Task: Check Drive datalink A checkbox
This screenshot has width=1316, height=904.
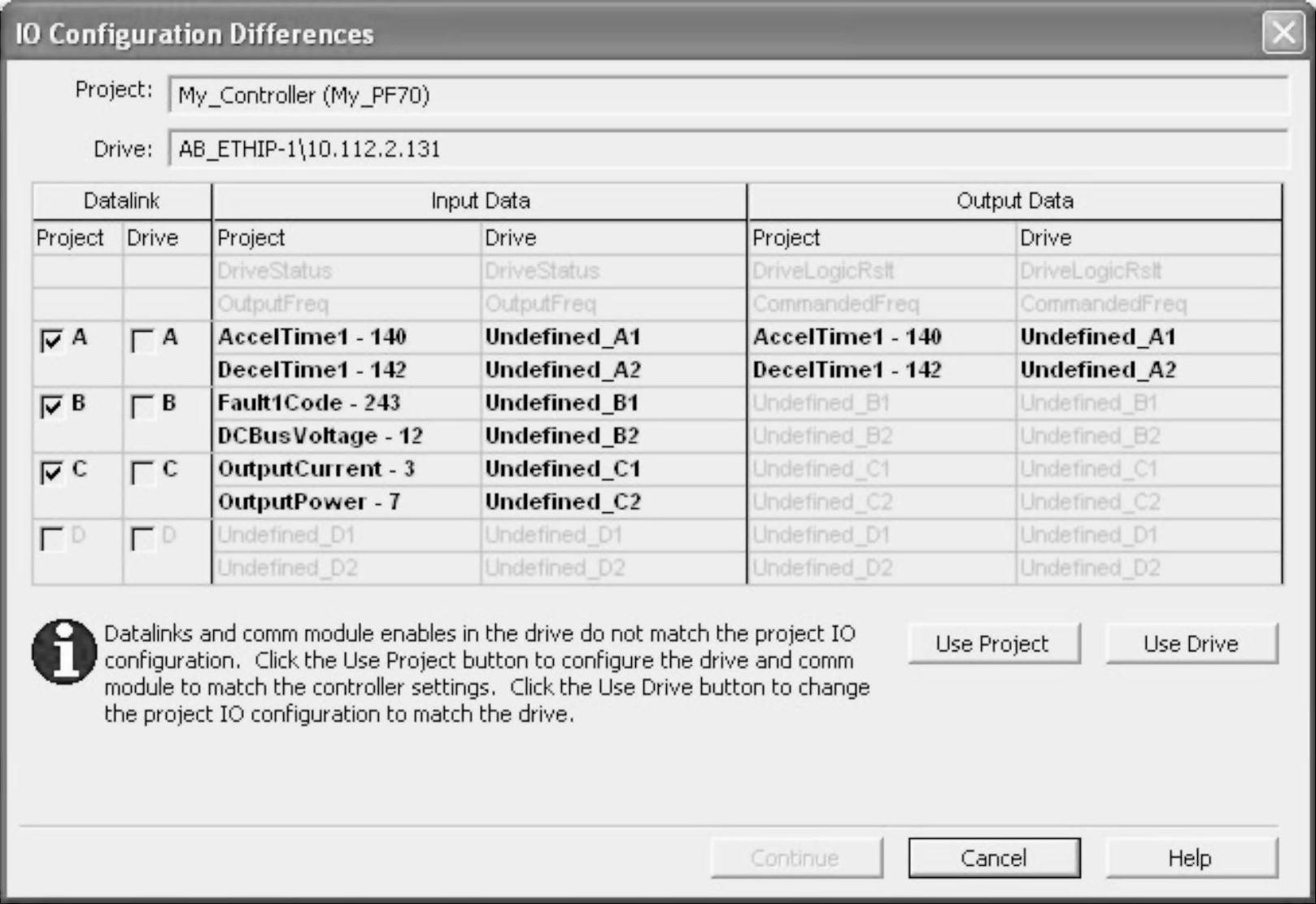Action: coord(142,340)
